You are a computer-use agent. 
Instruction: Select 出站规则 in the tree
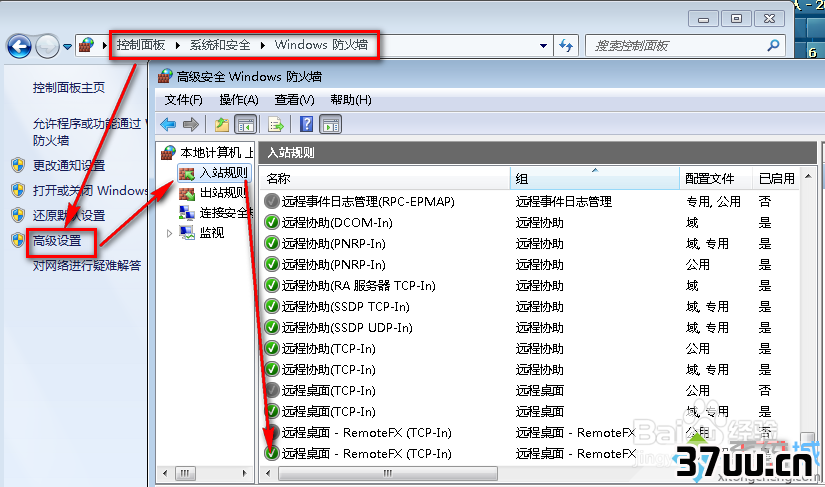[215, 192]
